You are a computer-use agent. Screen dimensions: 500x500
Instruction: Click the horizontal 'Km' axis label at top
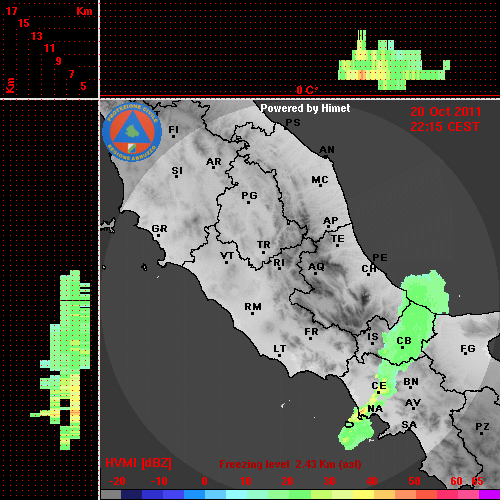[x=84, y=11]
